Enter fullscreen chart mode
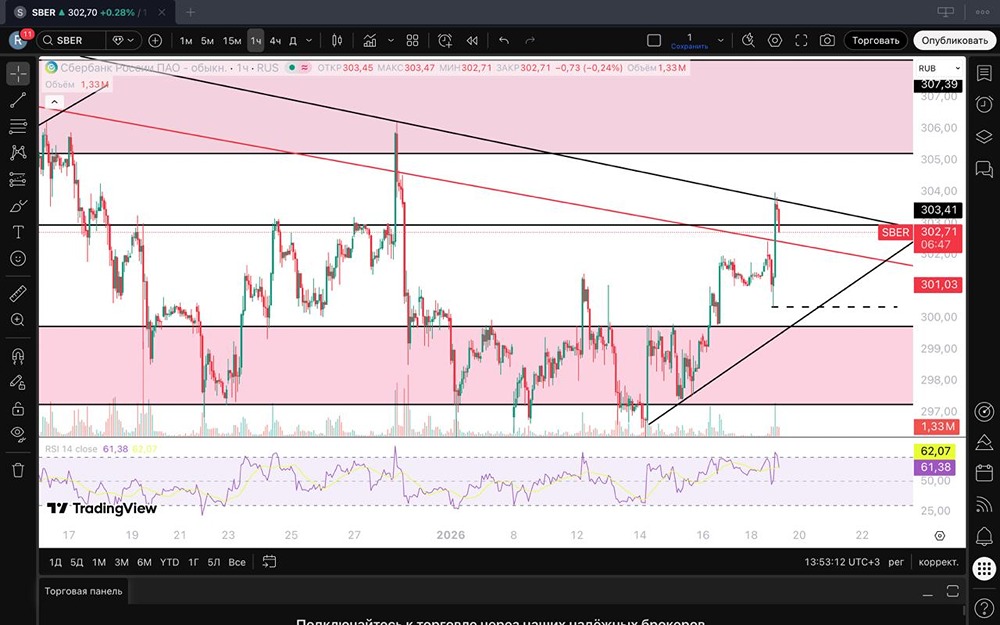 pos(801,40)
